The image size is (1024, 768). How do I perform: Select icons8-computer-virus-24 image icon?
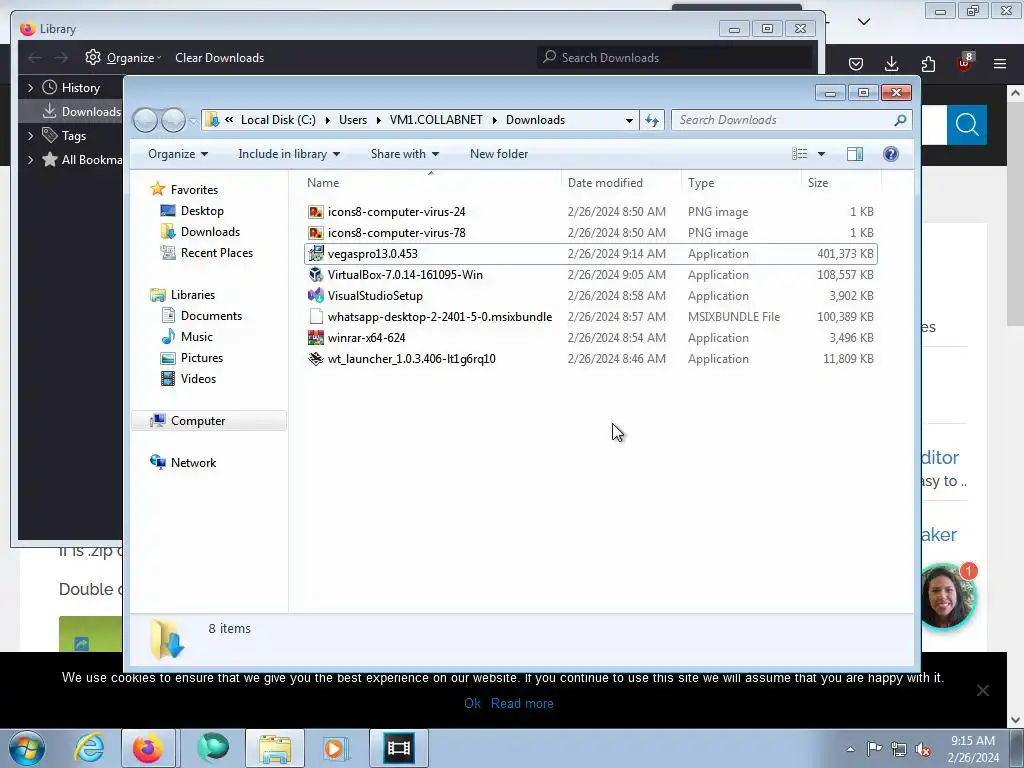tap(316, 212)
